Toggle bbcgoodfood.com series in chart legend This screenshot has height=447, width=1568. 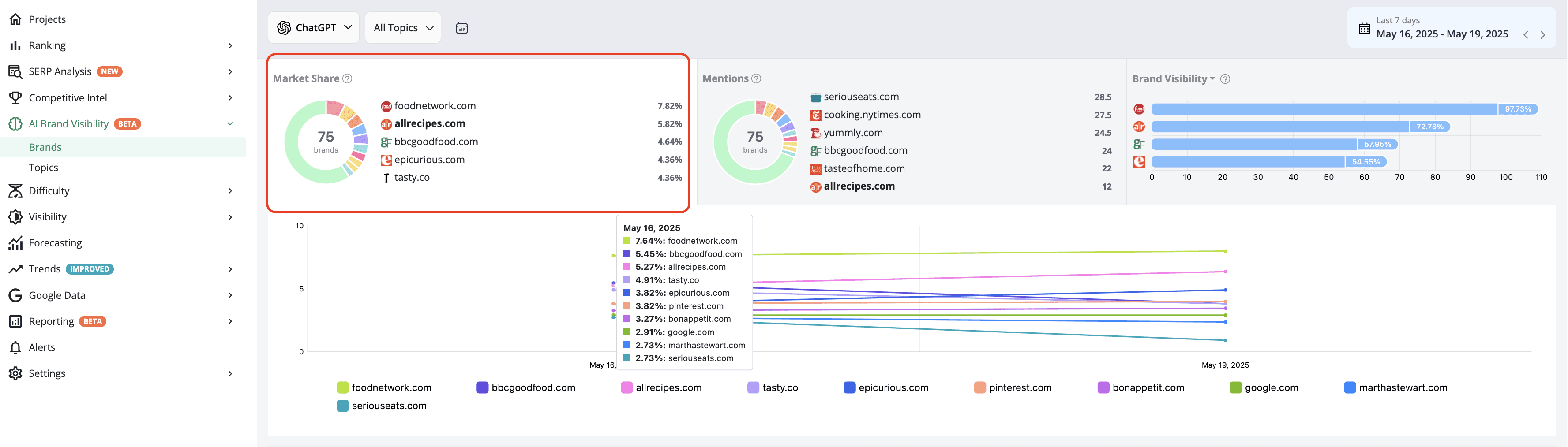[526, 388]
